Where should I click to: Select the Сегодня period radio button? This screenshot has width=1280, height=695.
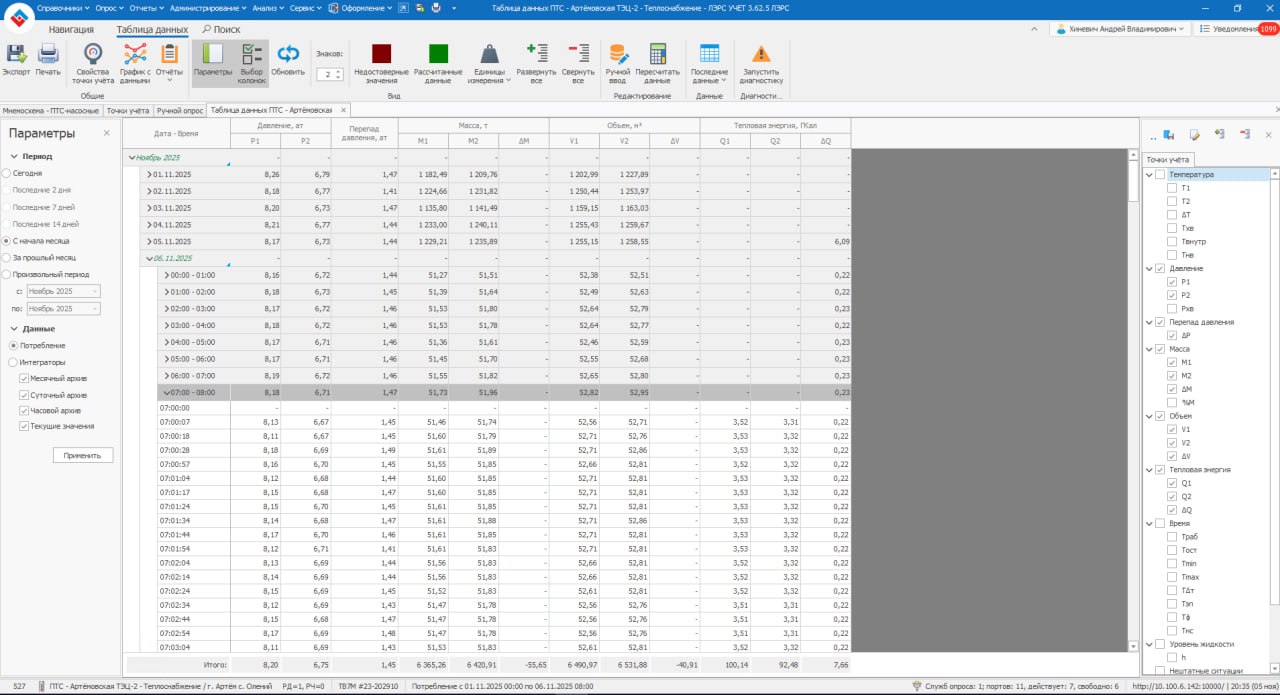(x=7, y=173)
